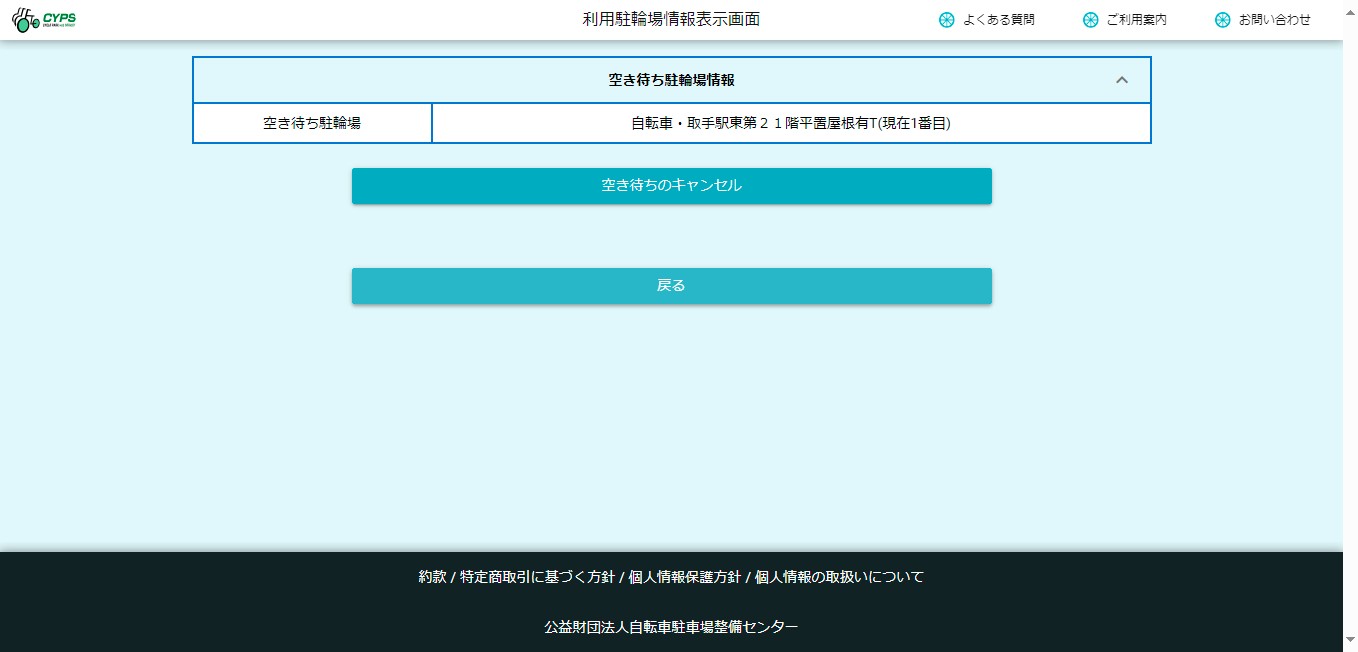
Task: Click the CYPS logo in the header
Action: tap(44, 20)
